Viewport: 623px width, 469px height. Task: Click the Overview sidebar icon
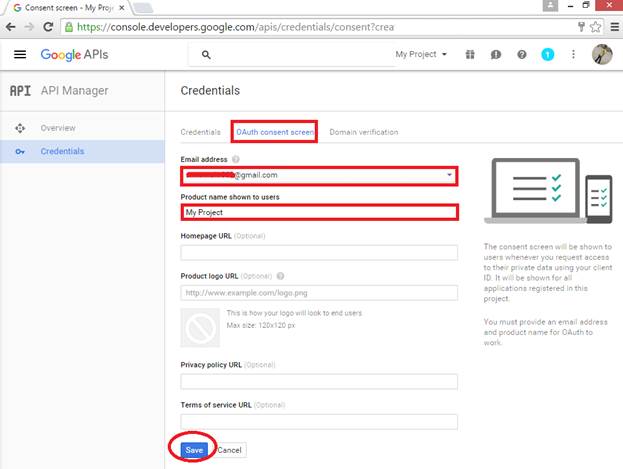[20, 128]
